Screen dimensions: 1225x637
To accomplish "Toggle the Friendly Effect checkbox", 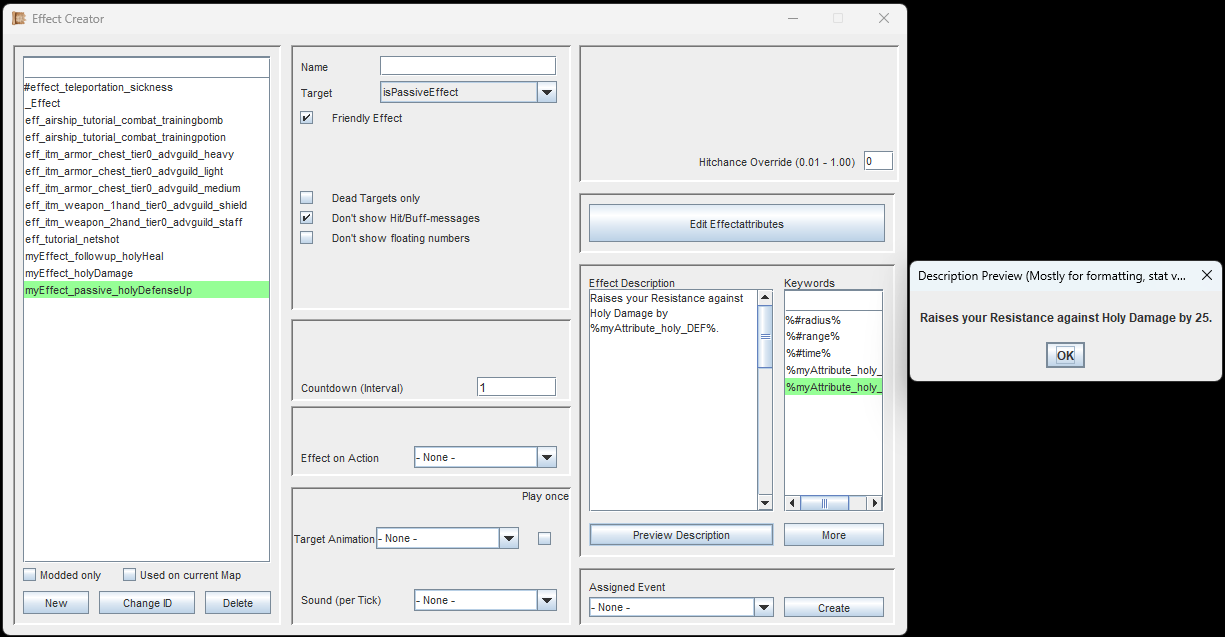I will pos(307,118).
